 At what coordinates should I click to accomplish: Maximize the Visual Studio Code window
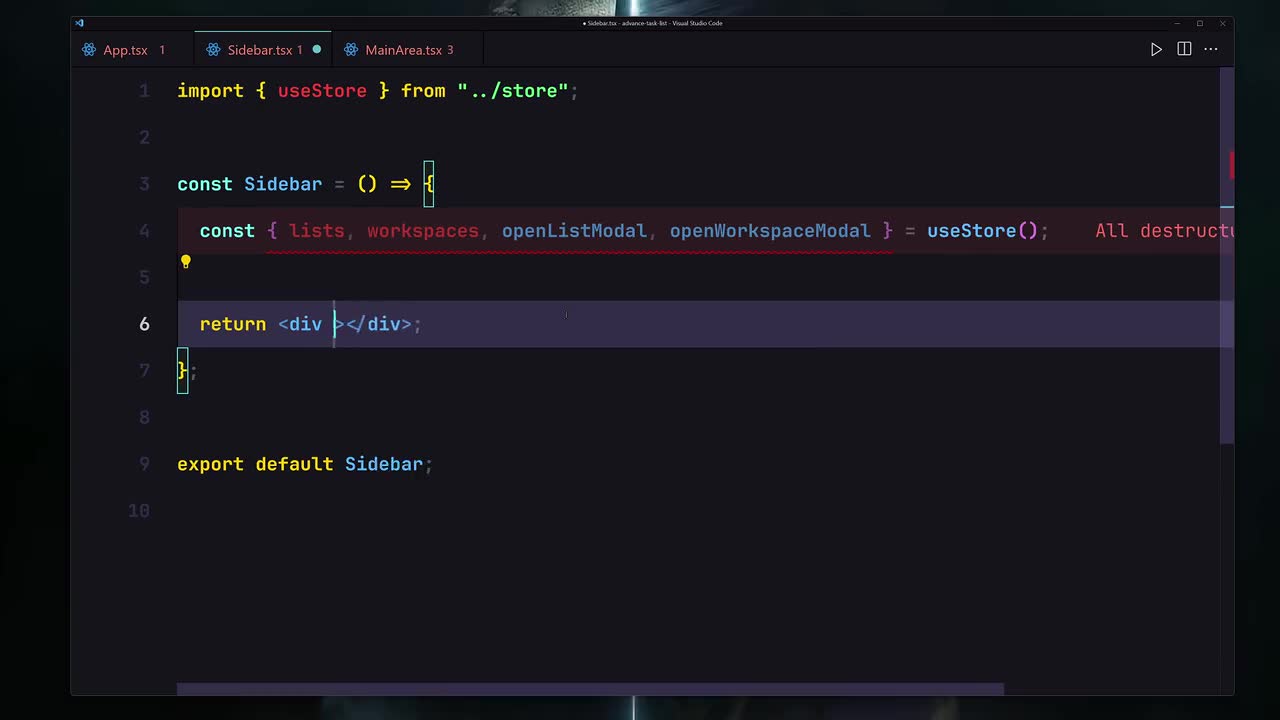1200,23
